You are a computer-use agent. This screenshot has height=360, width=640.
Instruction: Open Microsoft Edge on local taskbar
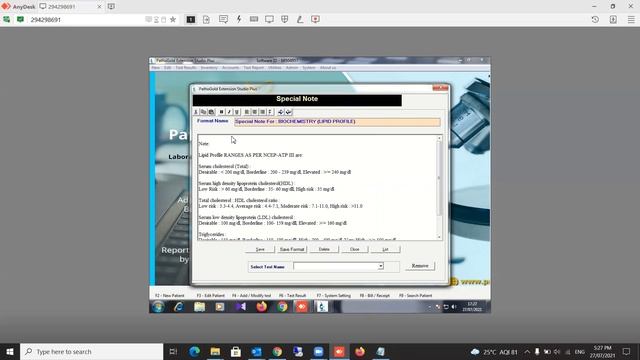tap(194, 351)
